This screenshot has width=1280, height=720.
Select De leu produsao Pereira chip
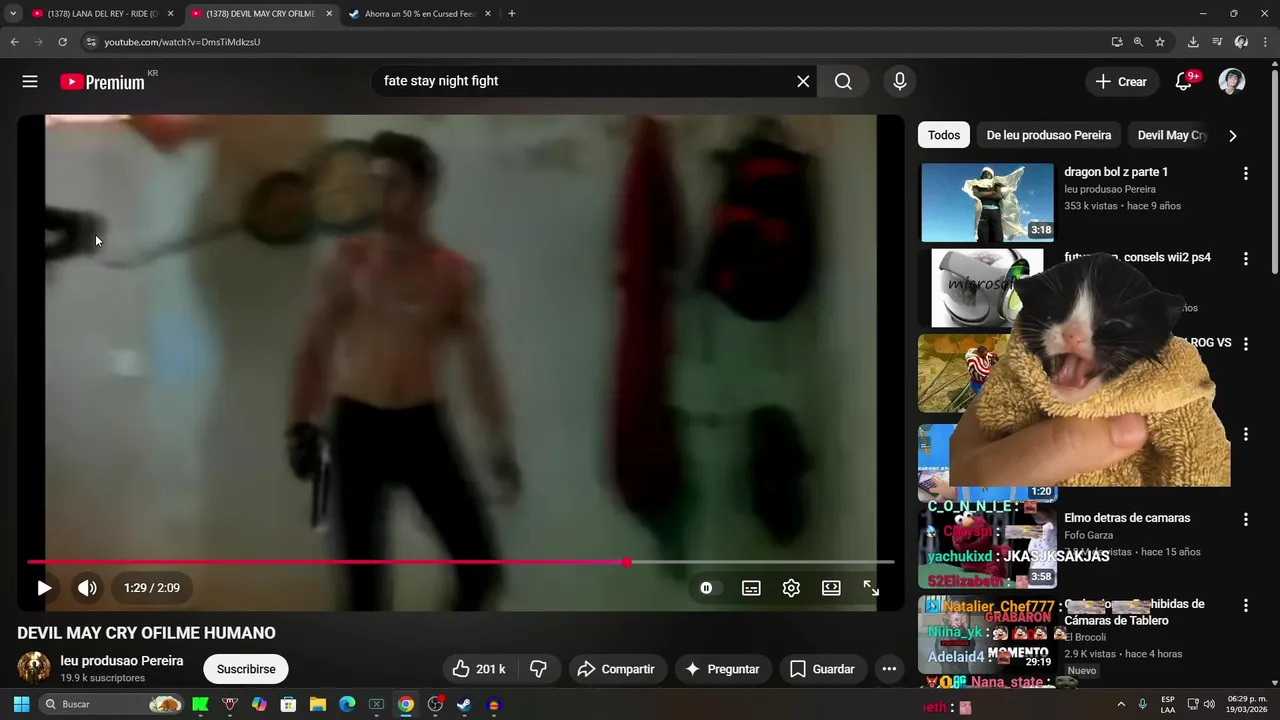[1049, 135]
